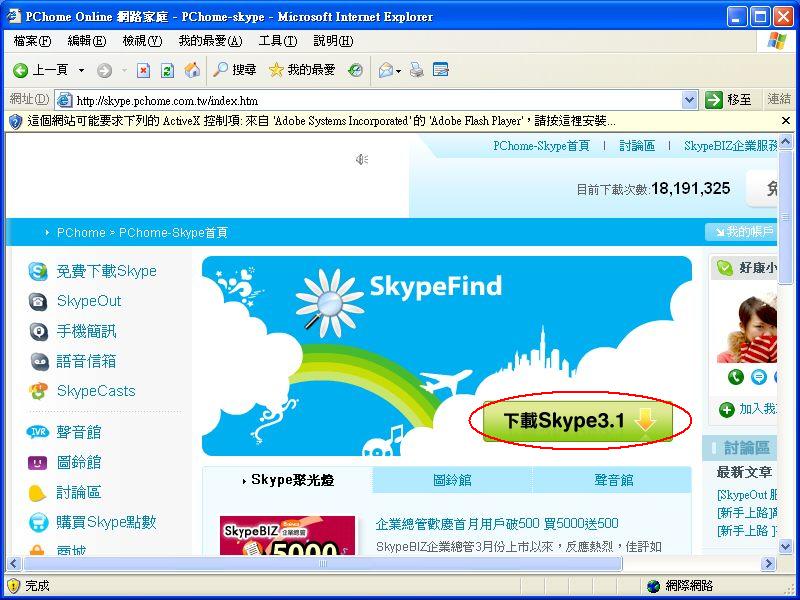Go back with the 上一頁 button

[x=41, y=70]
